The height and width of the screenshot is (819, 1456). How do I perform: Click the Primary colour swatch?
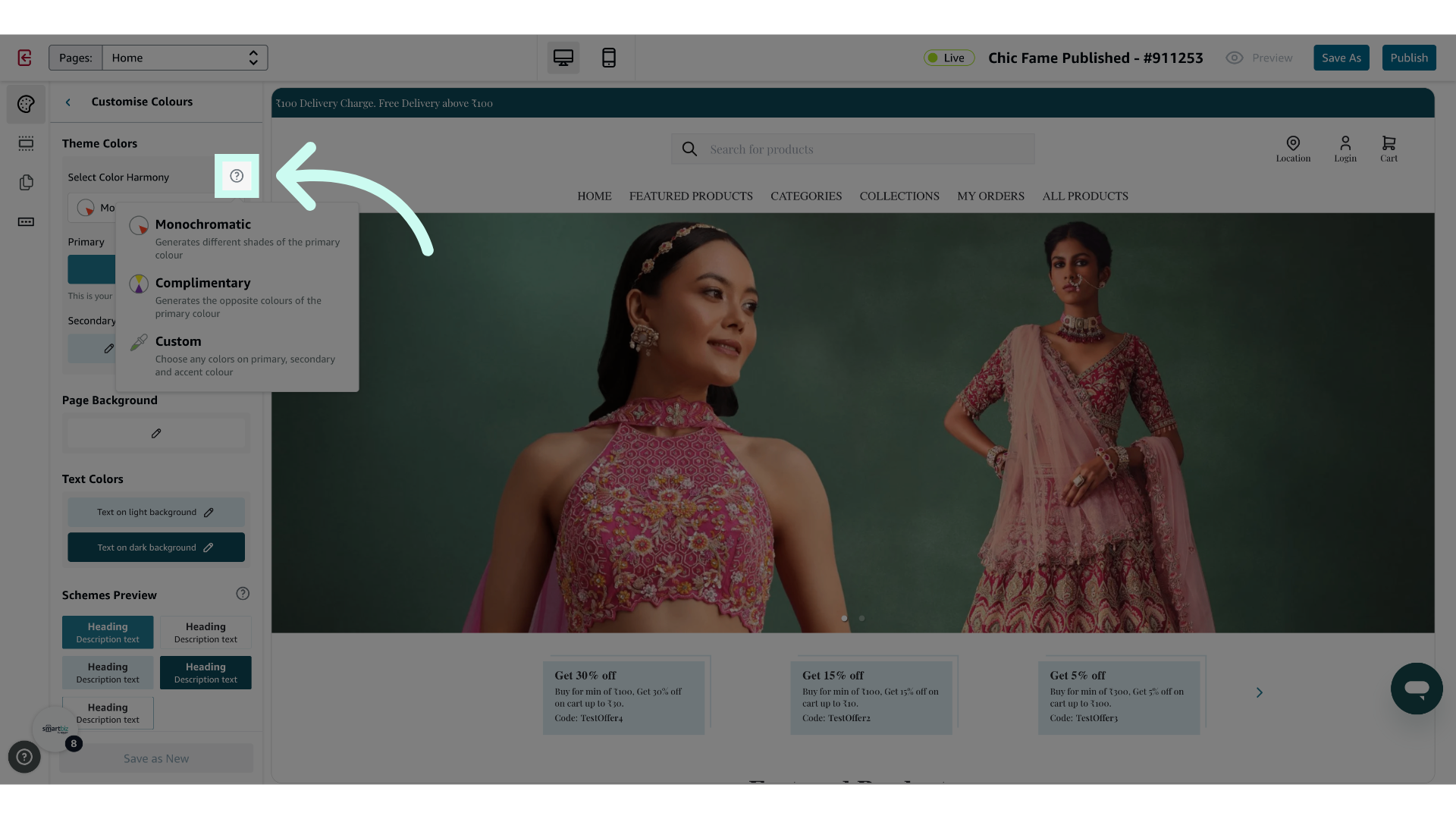click(92, 269)
